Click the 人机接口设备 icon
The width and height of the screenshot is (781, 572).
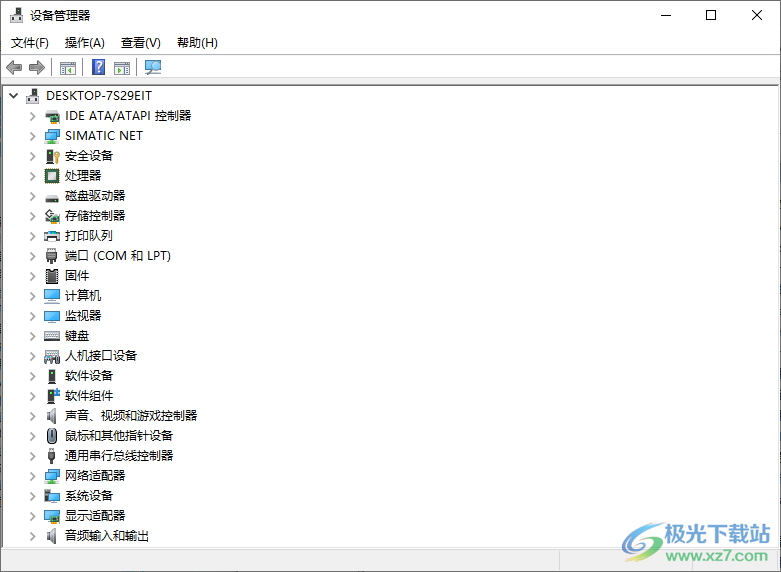click(52, 356)
